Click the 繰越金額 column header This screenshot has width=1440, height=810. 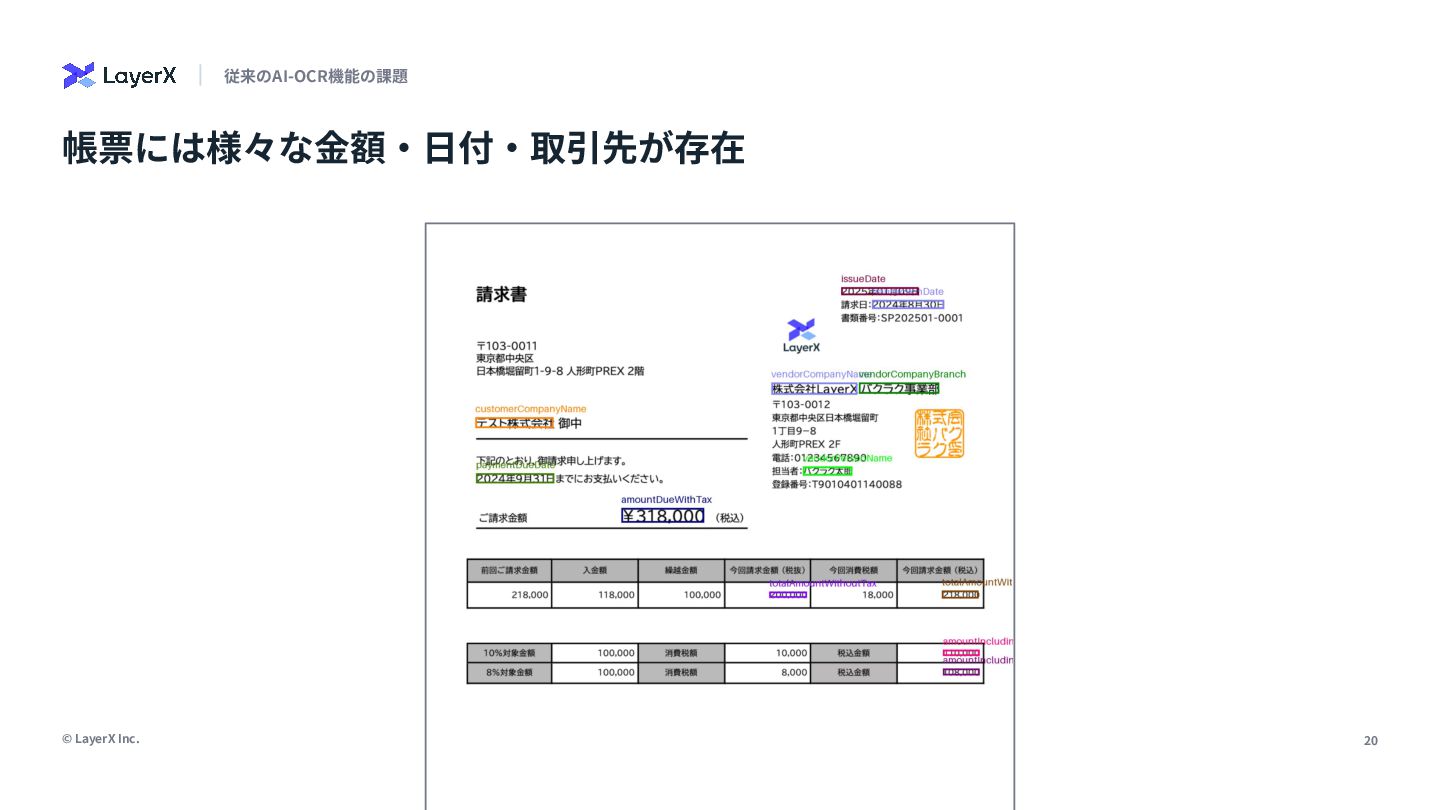tap(681, 570)
